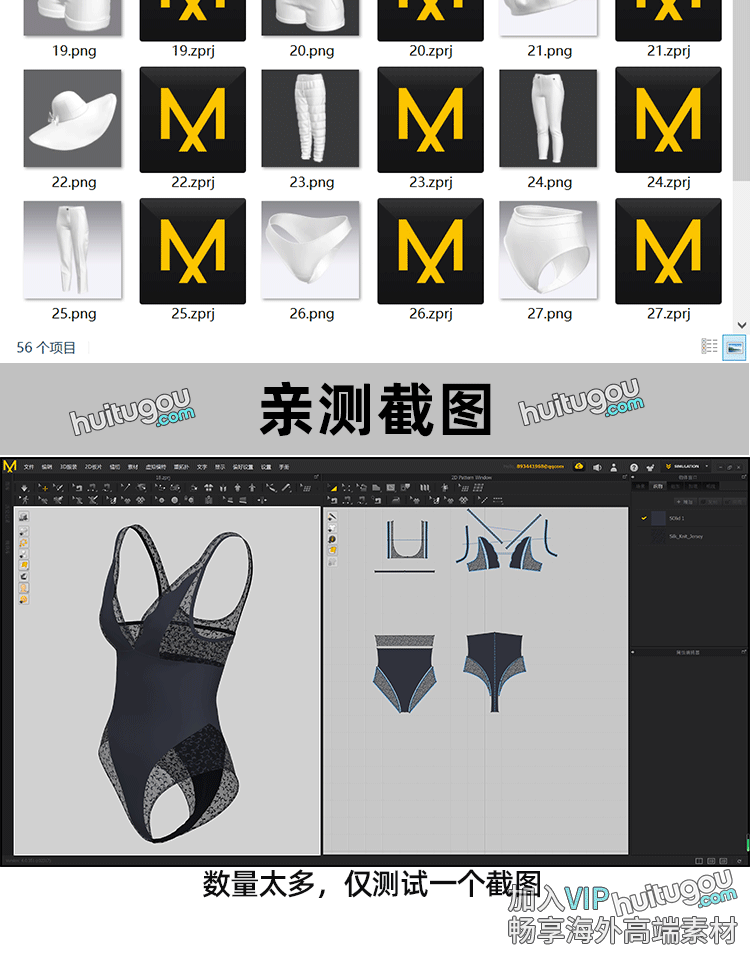This screenshot has height=960, width=750.
Task: Open the 22.zprj Marvelous Designer file
Action: [x=192, y=121]
